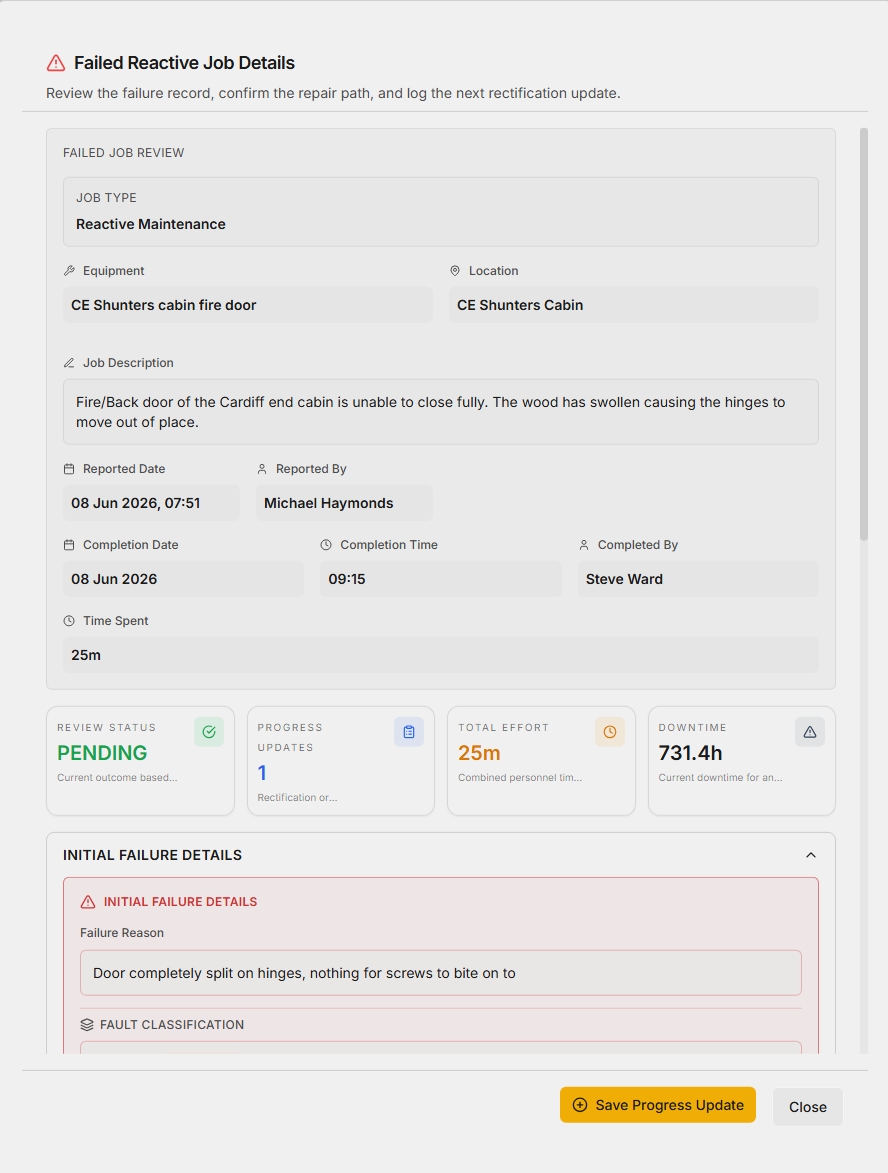Click the Reported Date value 08 Jun 2026, 07:51

151,503
